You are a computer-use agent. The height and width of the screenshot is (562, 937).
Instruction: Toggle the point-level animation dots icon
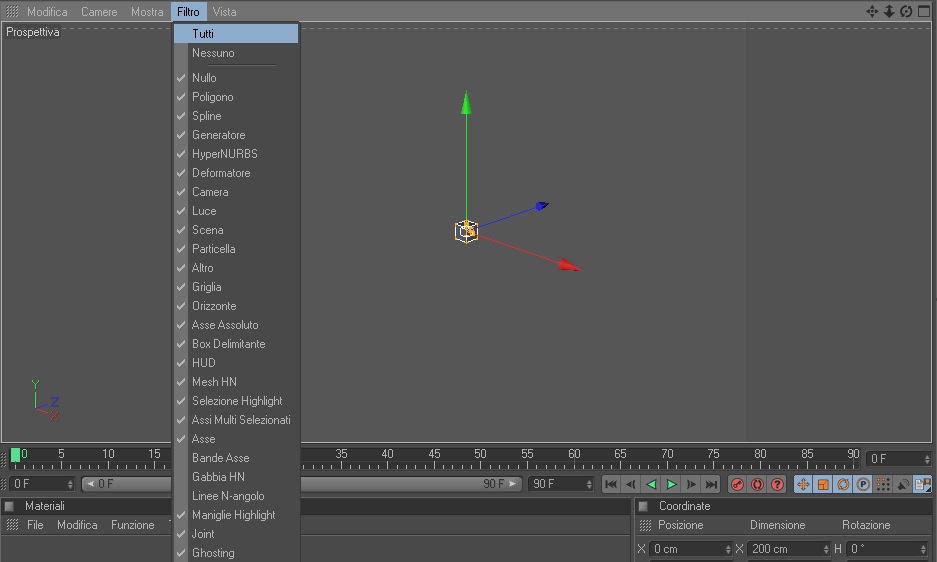(x=883, y=484)
